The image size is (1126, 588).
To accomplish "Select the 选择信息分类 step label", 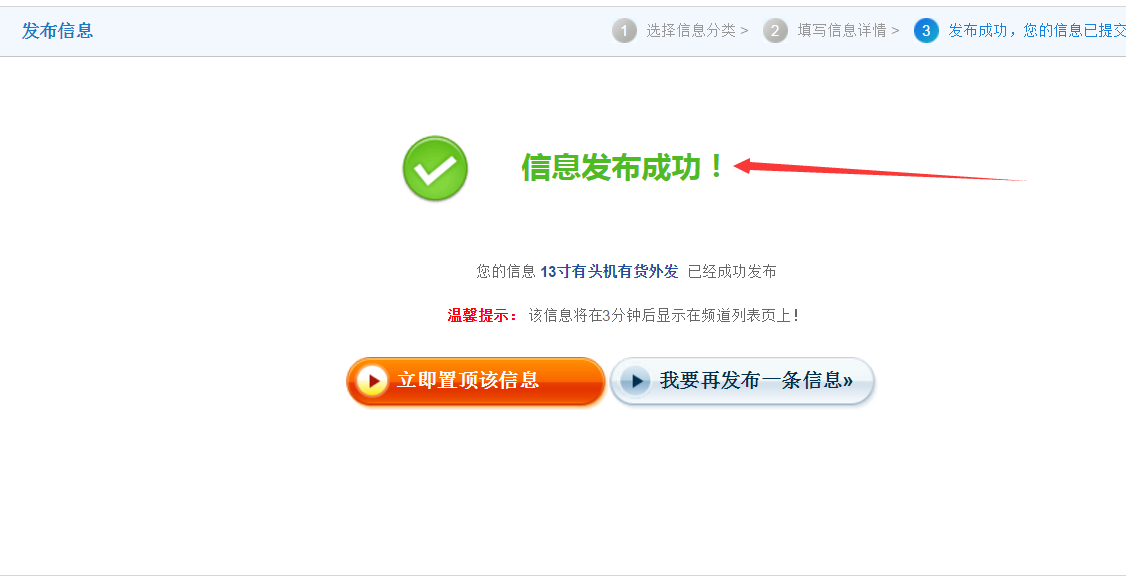I will pos(691,31).
